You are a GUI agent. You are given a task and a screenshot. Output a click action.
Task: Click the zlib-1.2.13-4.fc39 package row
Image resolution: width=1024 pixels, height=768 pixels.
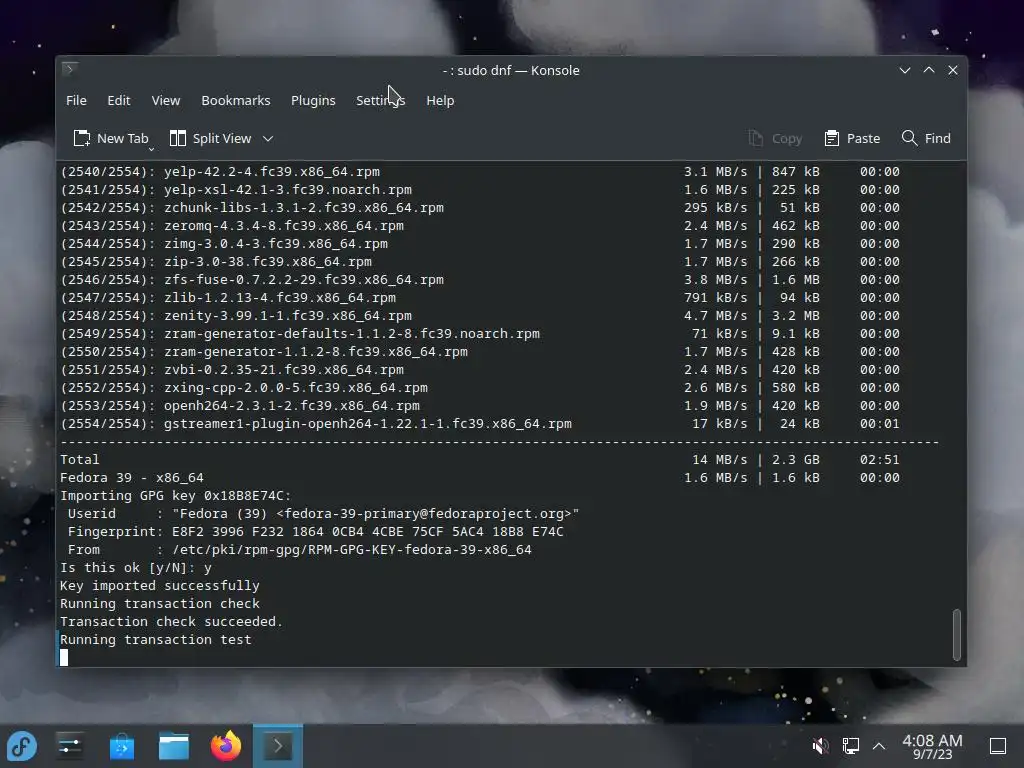[x=480, y=298]
